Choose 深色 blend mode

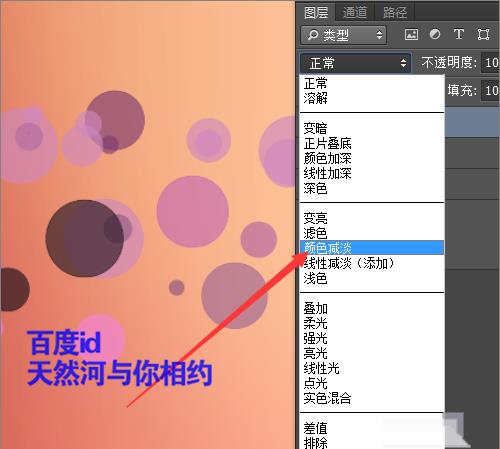click(x=372, y=188)
